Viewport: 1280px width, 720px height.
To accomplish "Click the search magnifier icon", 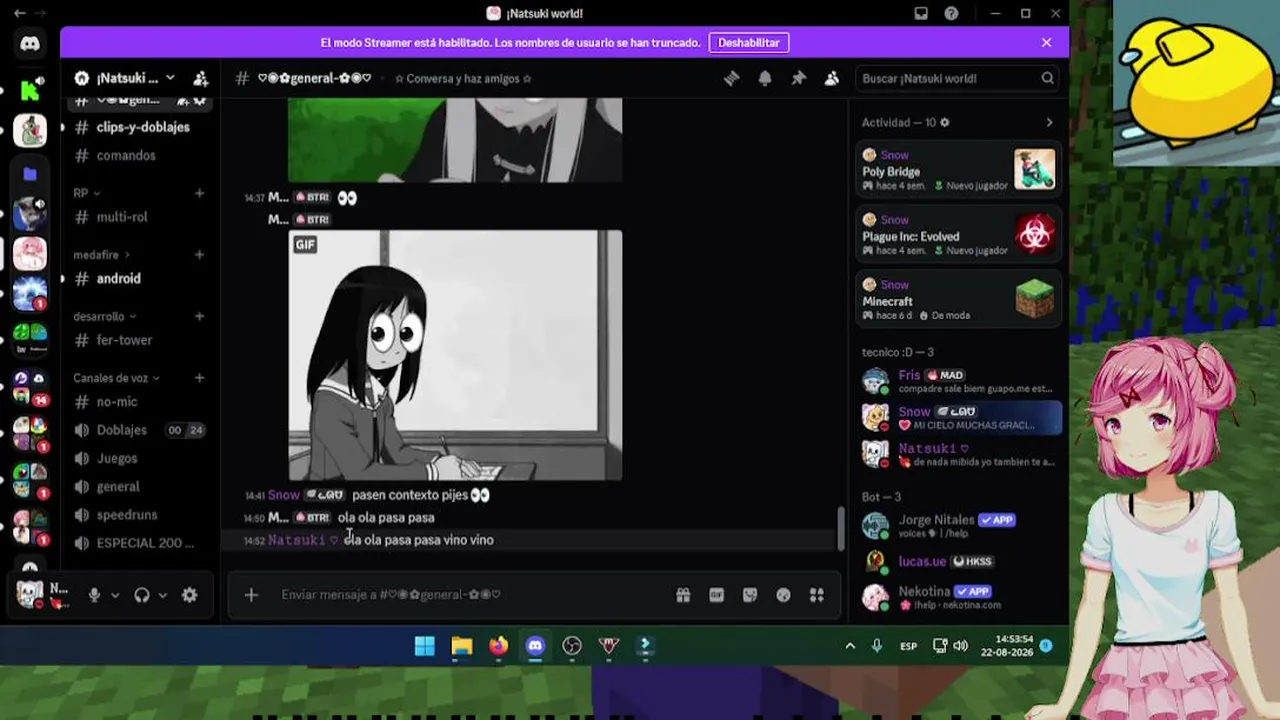I will (1047, 78).
